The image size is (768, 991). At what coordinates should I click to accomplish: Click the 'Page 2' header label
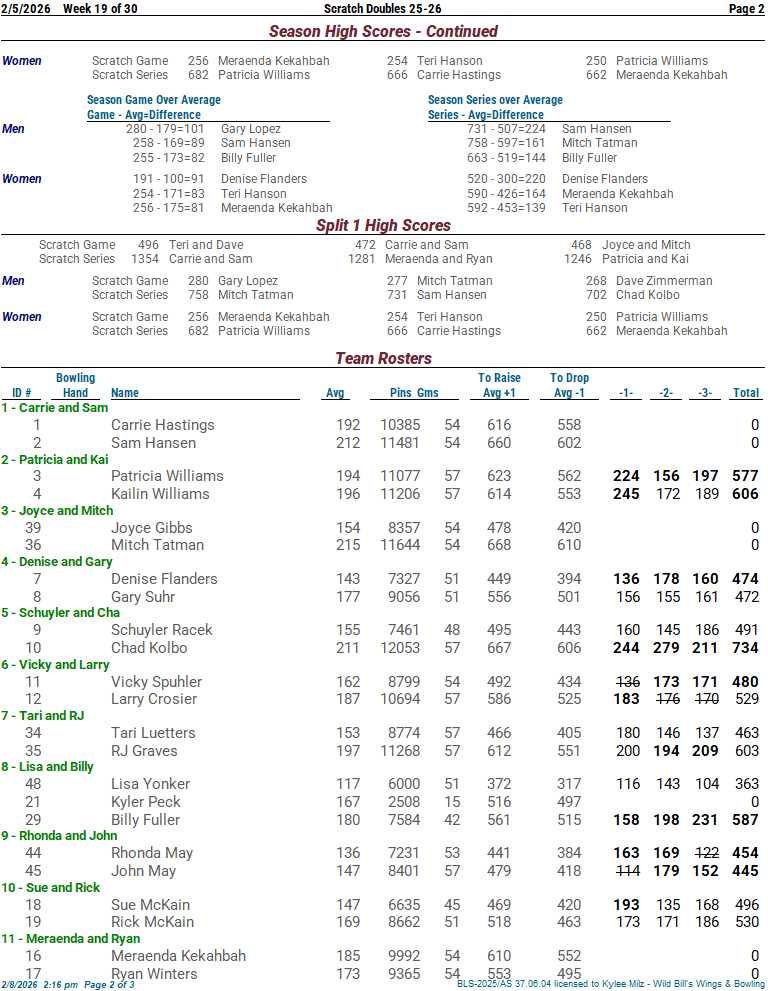[747, 9]
